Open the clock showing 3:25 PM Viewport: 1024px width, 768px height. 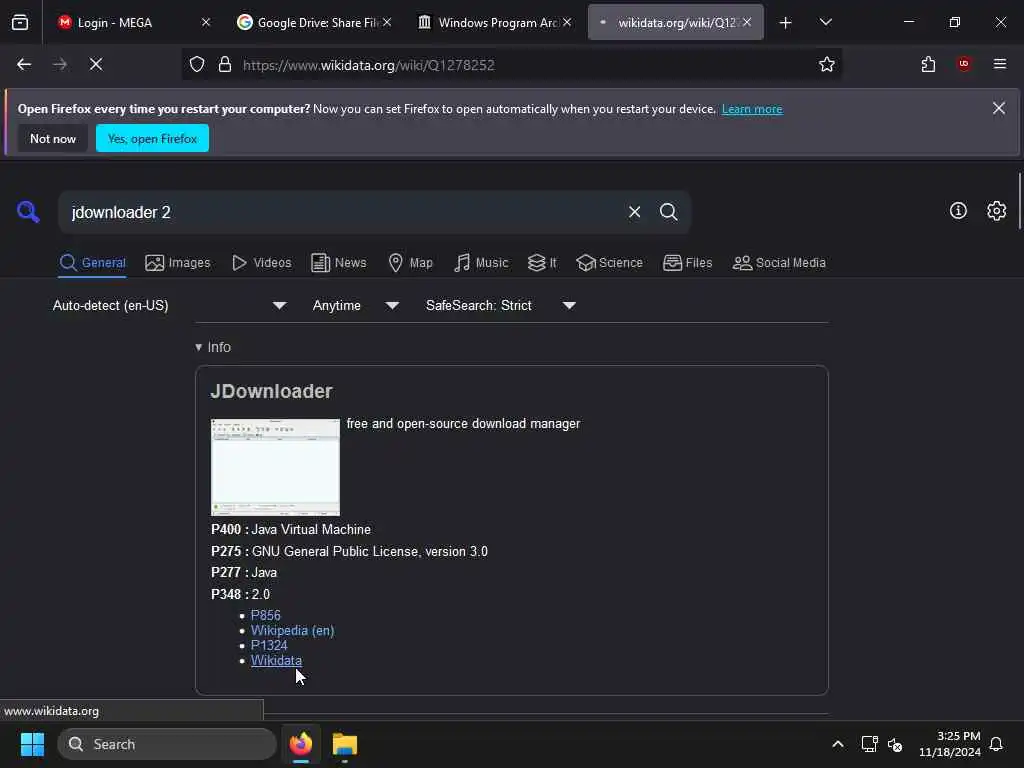tap(950, 744)
